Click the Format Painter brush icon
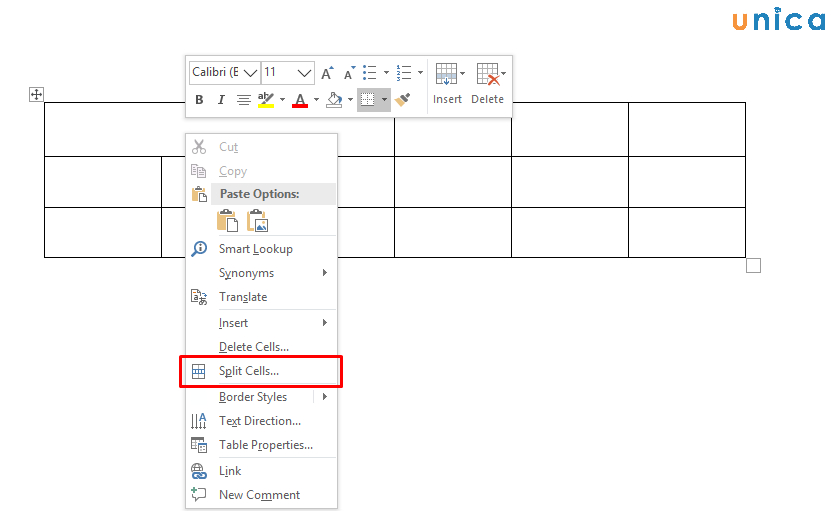Viewport: 831px width, 511px height. pos(402,100)
